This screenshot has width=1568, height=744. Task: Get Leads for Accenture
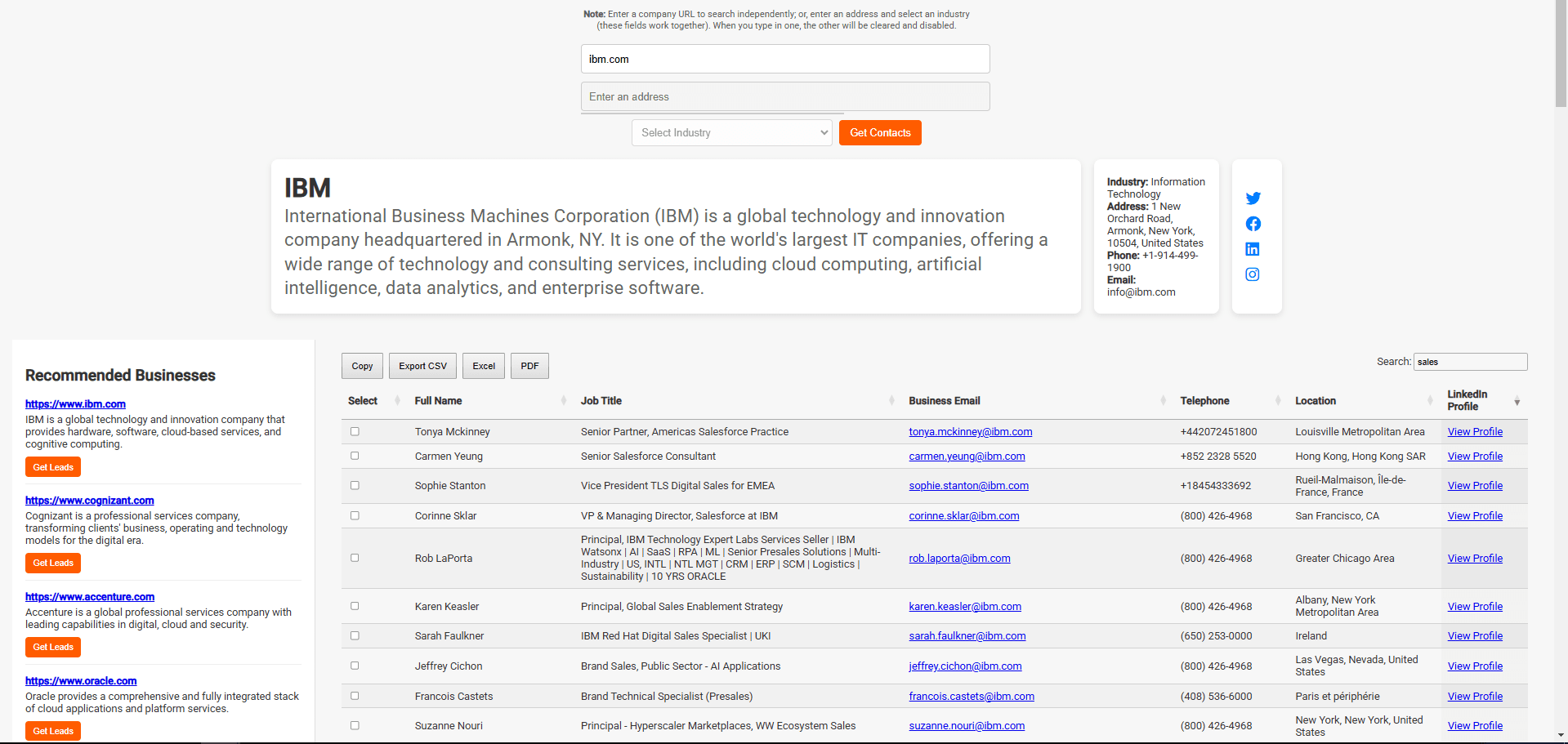(x=53, y=647)
